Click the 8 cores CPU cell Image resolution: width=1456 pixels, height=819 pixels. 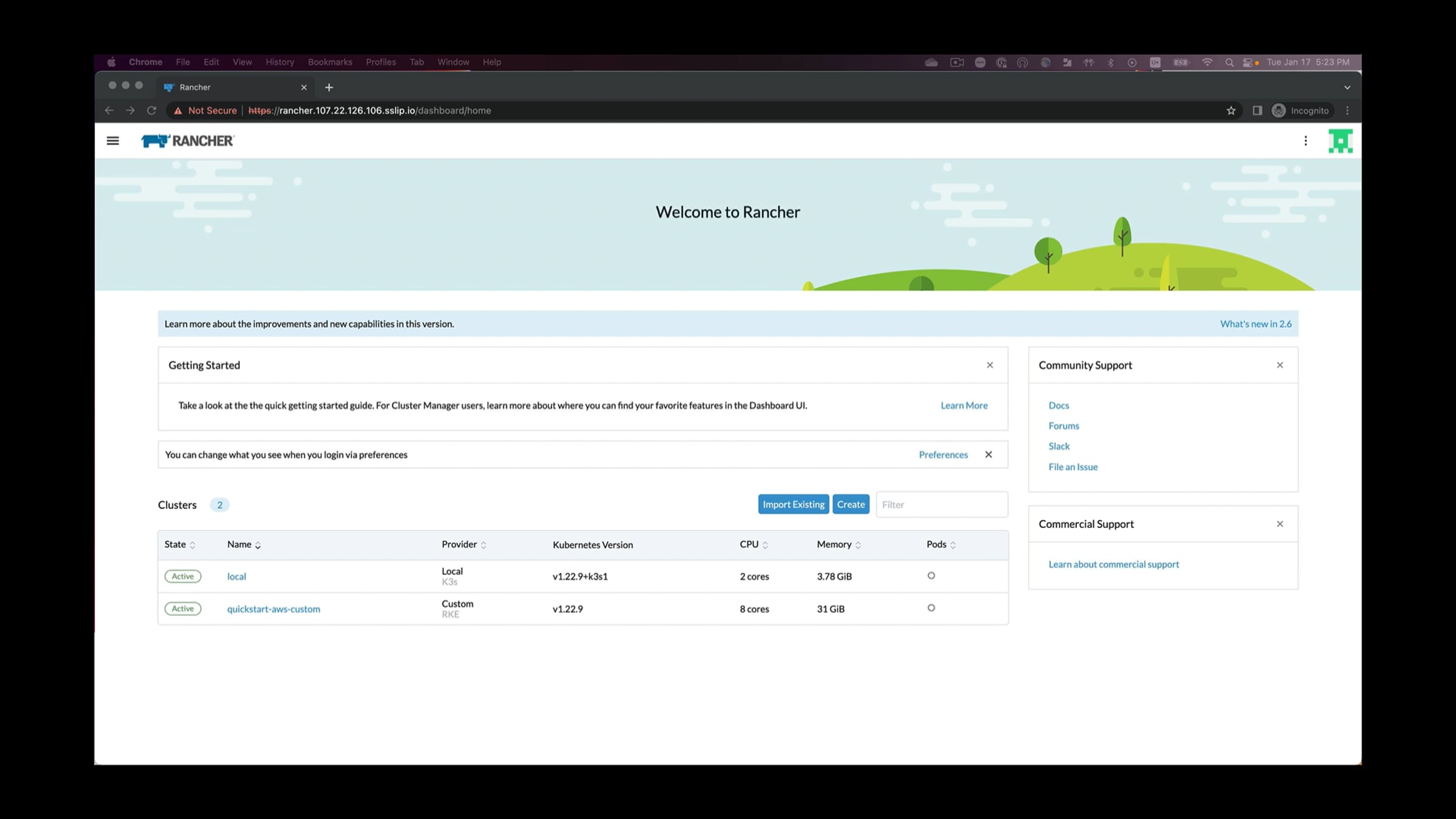pos(754,609)
